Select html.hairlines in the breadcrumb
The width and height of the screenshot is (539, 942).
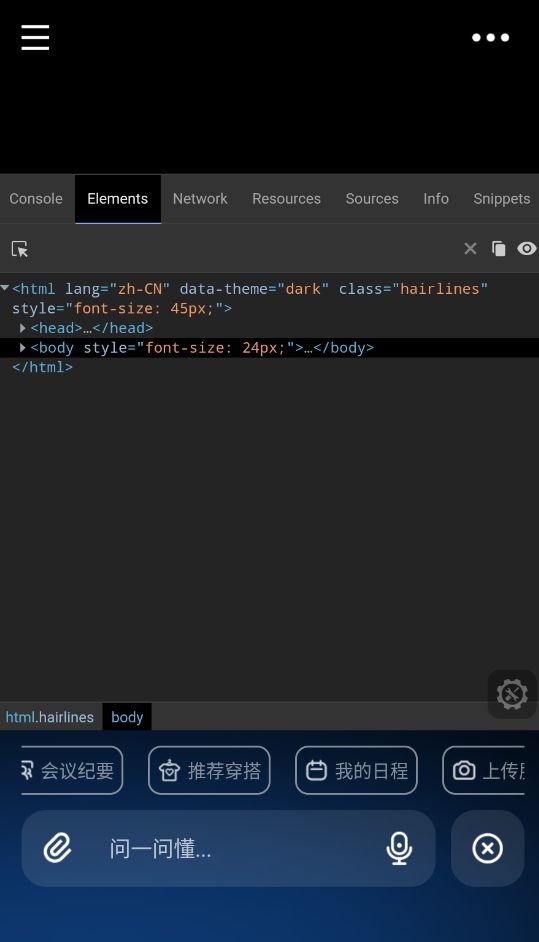[x=50, y=717]
